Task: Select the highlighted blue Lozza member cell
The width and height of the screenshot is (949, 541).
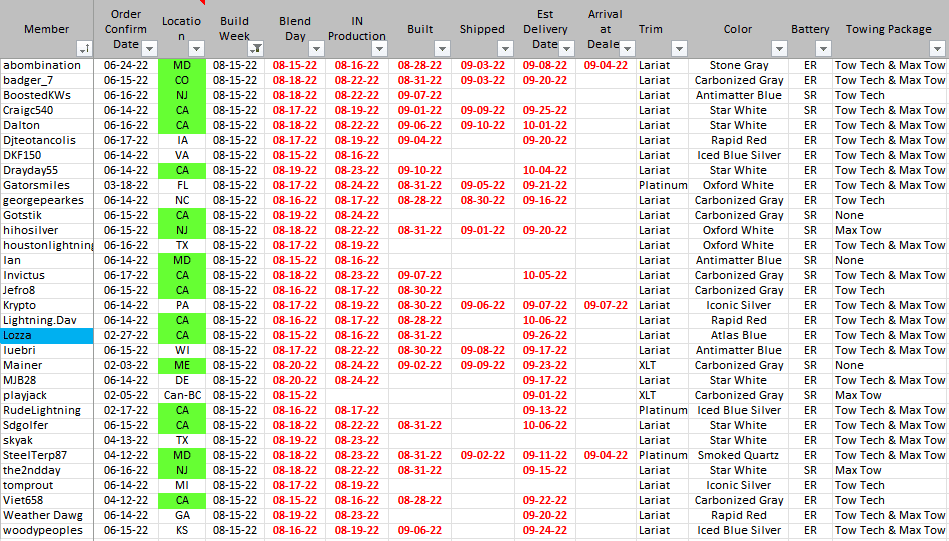Action: (x=47, y=335)
